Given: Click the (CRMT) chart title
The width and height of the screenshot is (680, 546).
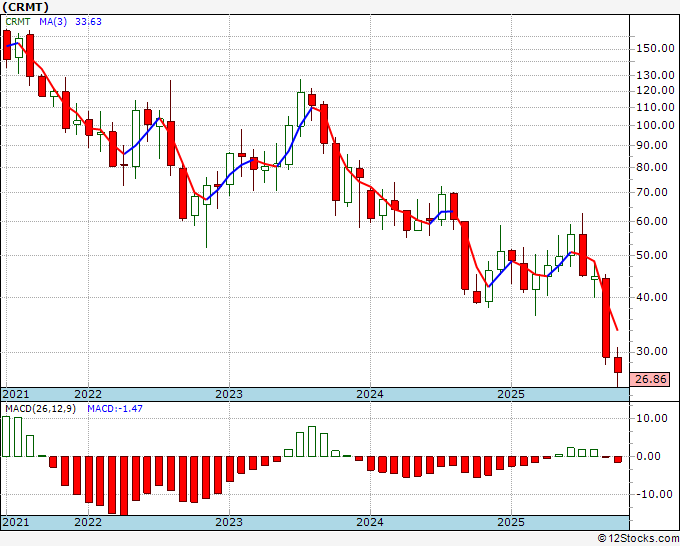Looking at the screenshot, I should 26,7.
